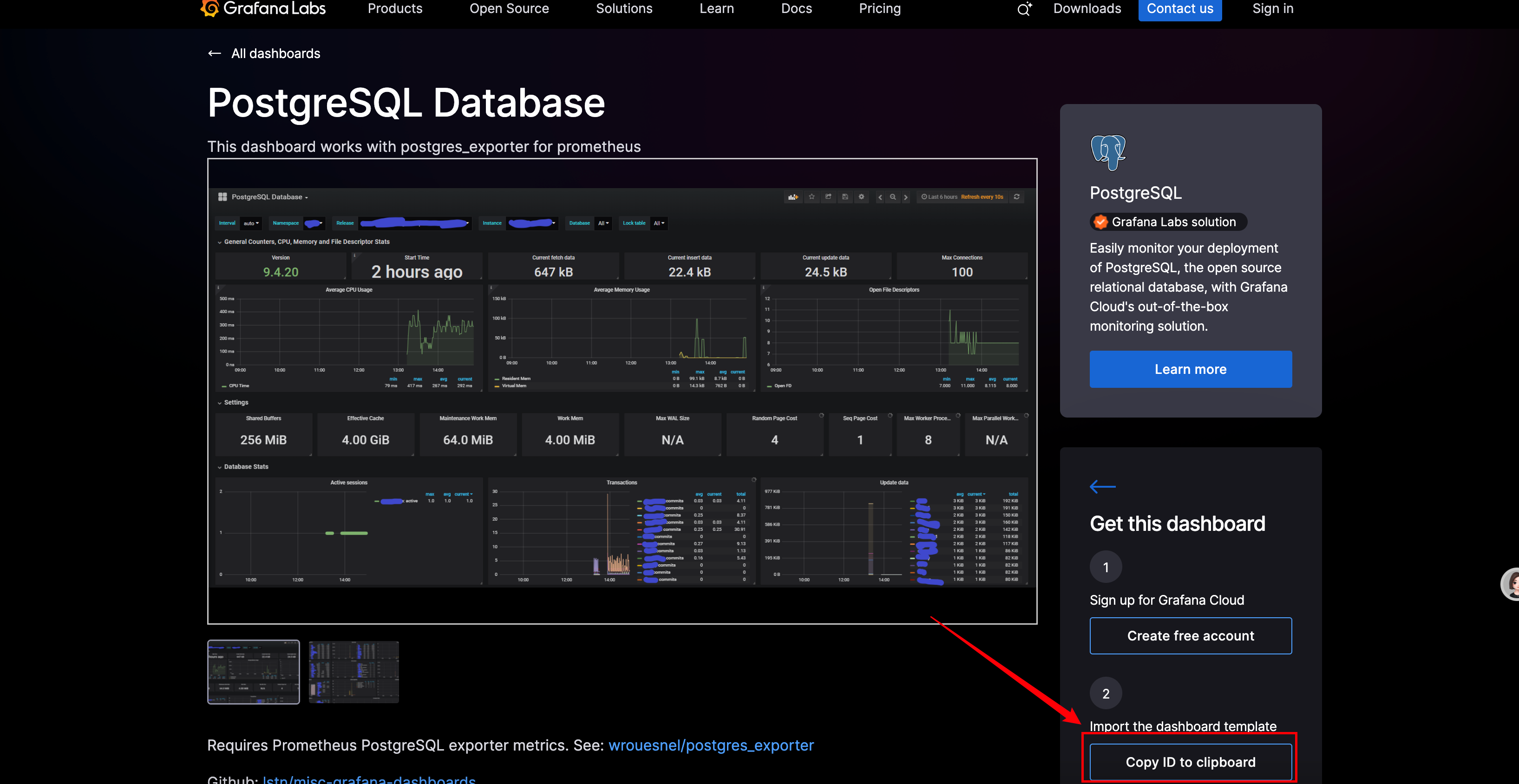The width and height of the screenshot is (1519, 784).
Task: Open the wrouesnel/postgres_exporter link
Action: [711, 746]
